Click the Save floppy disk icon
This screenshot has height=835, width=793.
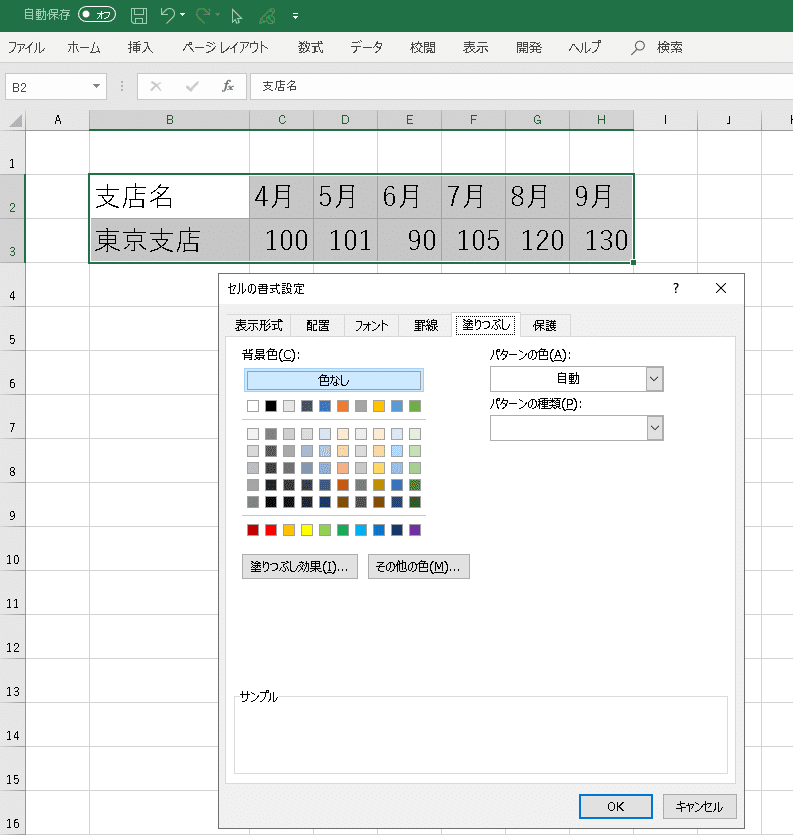(x=139, y=15)
